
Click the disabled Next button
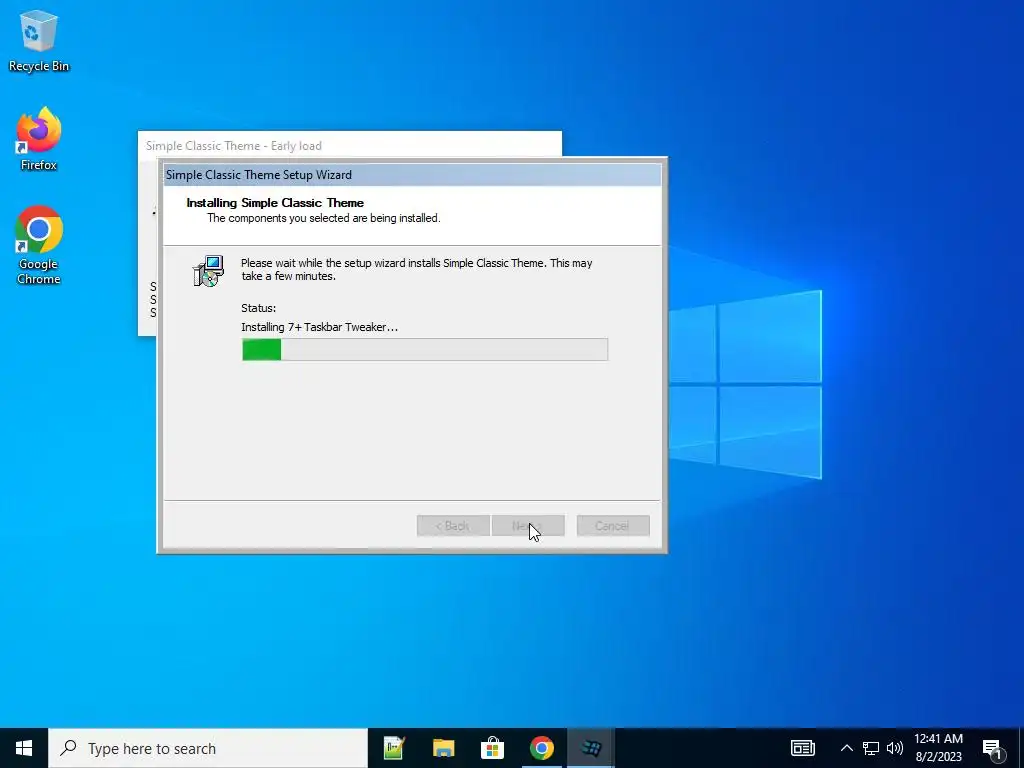(x=528, y=526)
